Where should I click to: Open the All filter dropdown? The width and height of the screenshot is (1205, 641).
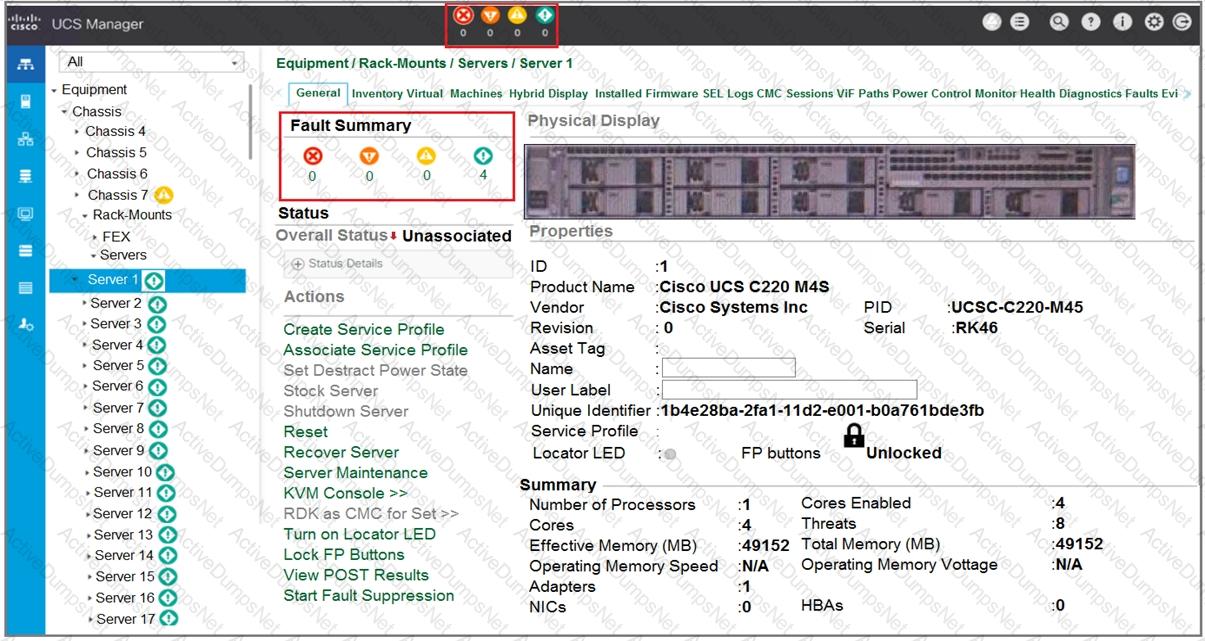pos(153,62)
